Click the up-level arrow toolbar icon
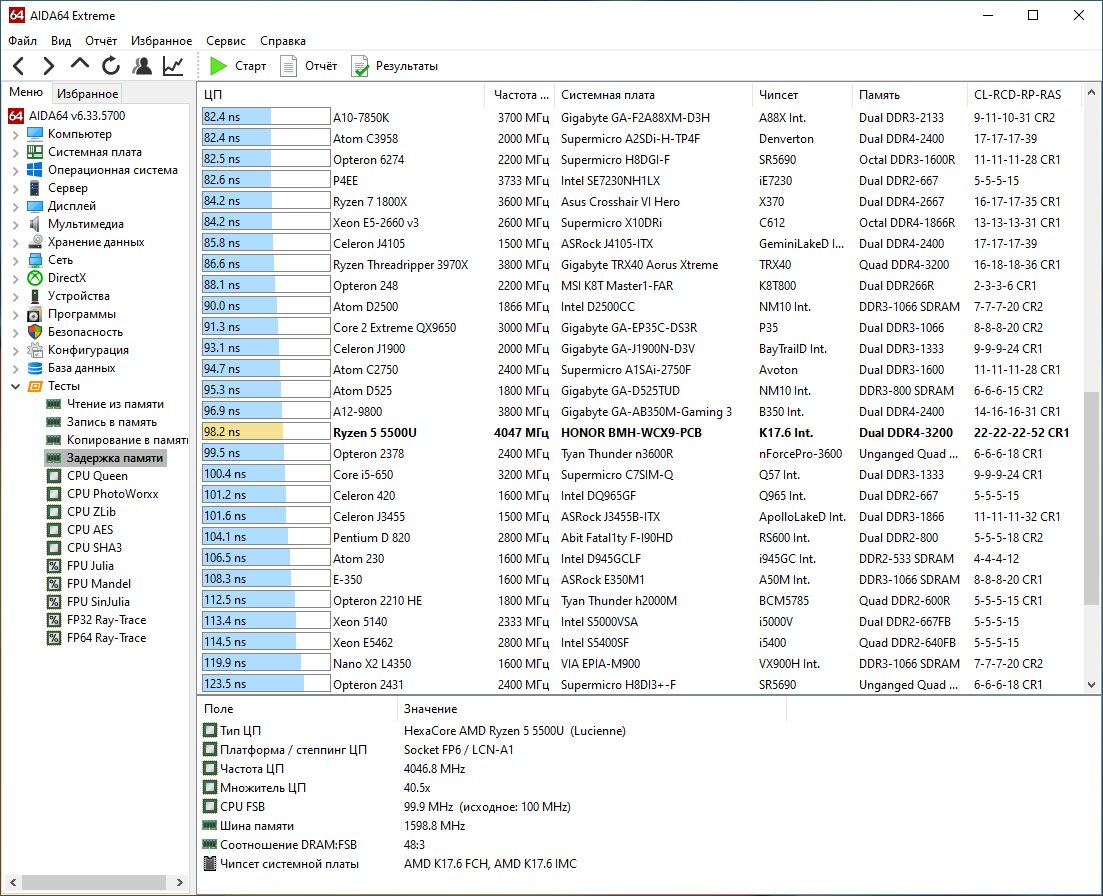1103x896 pixels. (x=79, y=65)
